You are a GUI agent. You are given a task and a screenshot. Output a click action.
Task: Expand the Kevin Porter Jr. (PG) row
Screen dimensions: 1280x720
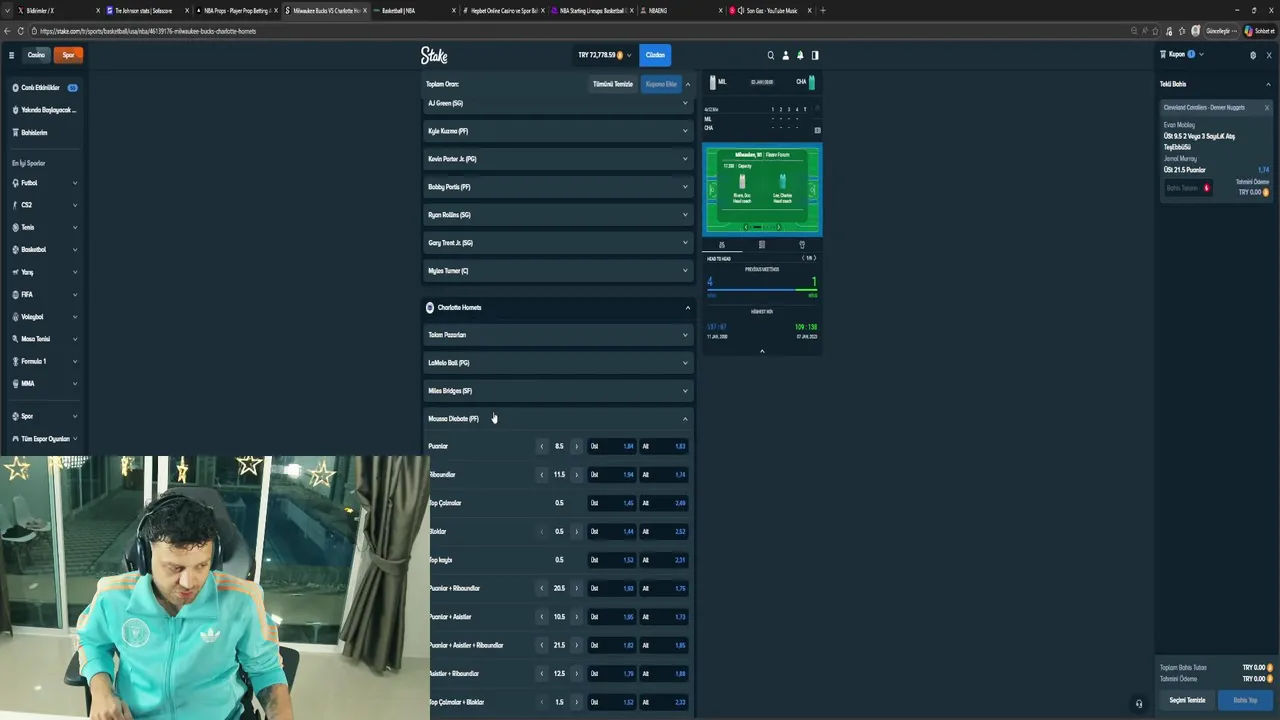coord(557,159)
